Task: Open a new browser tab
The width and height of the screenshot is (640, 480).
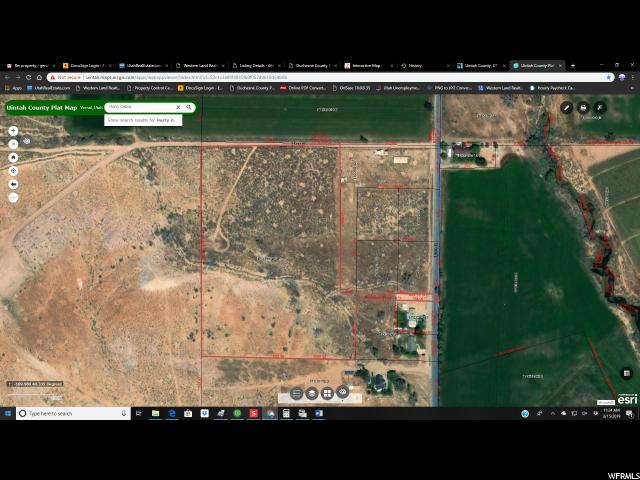Action: (x=573, y=65)
